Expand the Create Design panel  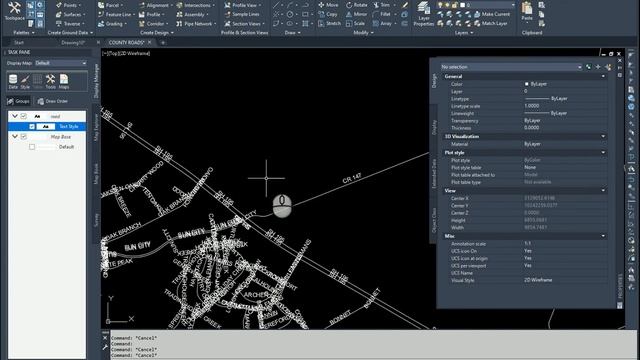[157, 33]
